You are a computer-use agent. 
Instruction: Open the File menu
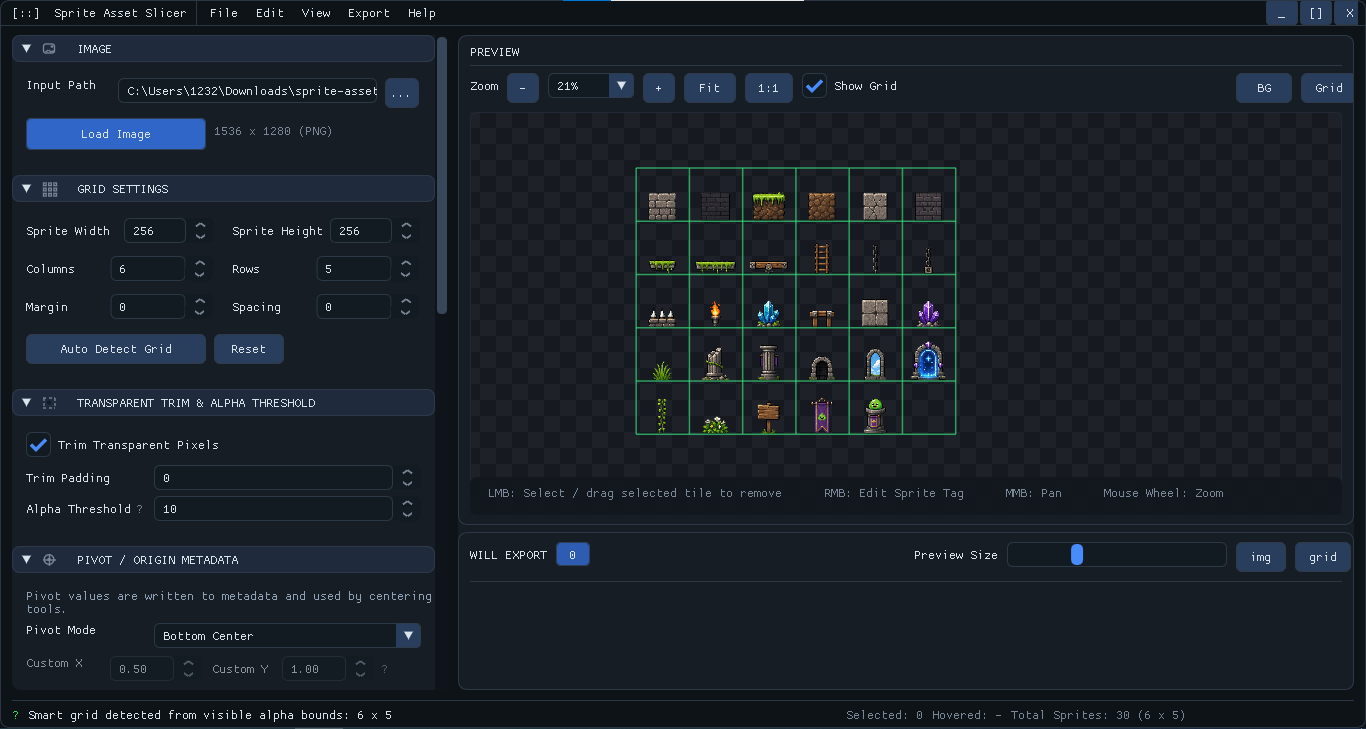(x=224, y=13)
